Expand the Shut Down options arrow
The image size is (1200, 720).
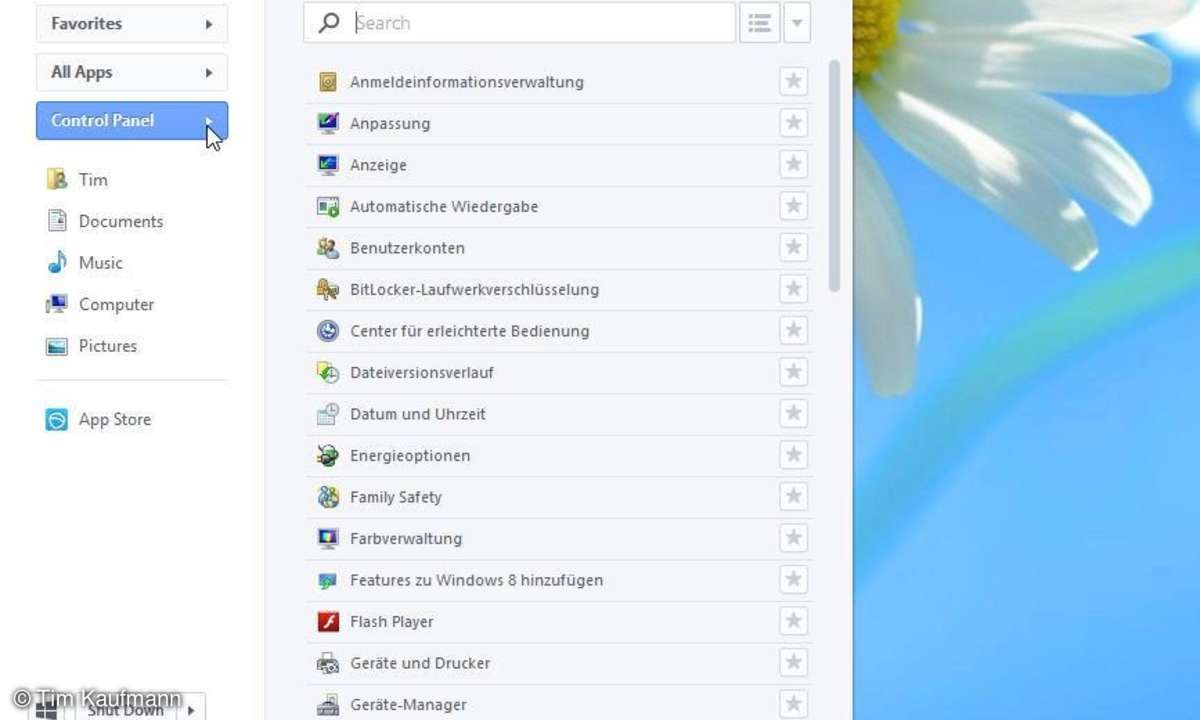190,709
